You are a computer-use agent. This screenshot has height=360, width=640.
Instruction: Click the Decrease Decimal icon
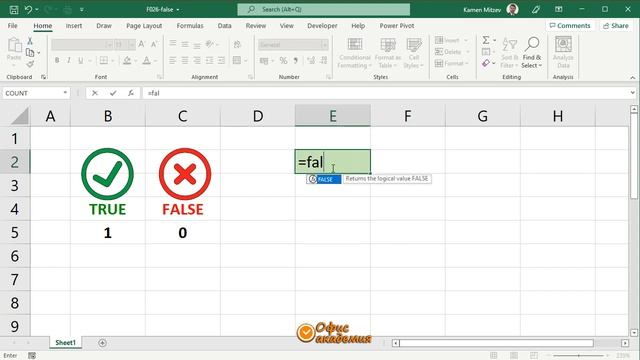(324, 61)
